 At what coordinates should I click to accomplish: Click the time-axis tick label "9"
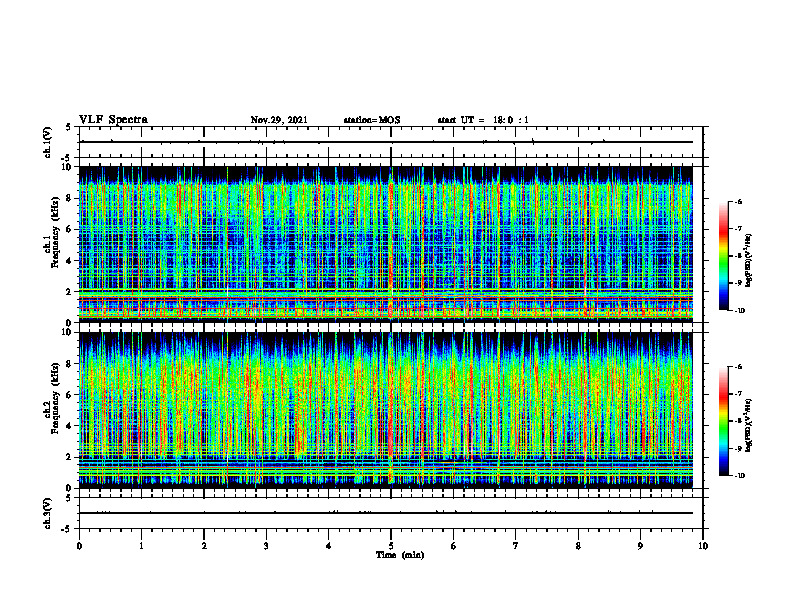640,546
